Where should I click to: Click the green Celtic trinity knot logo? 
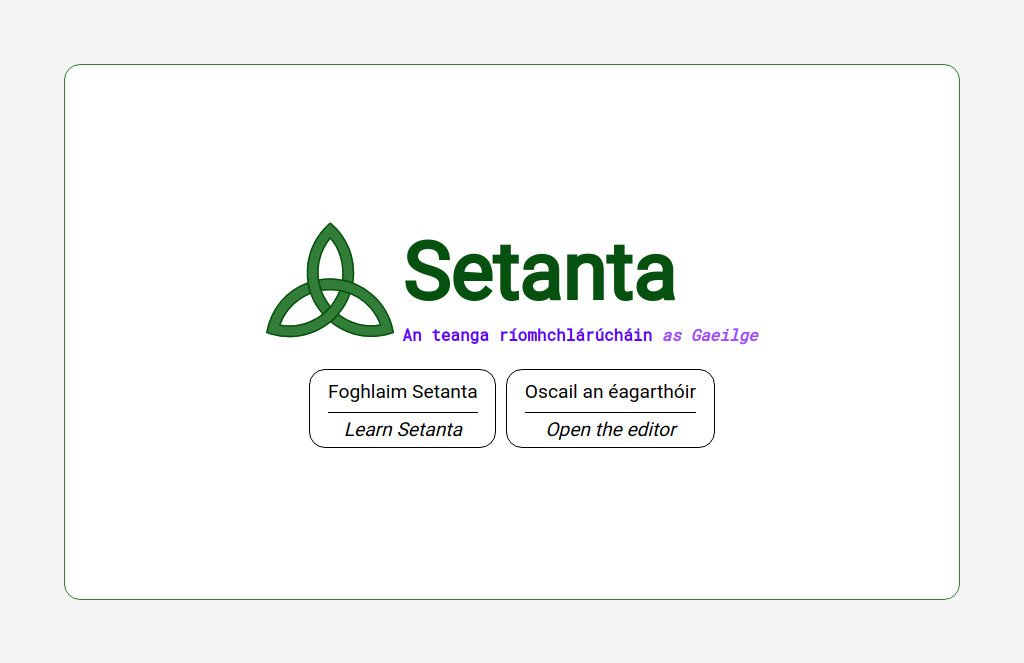click(x=330, y=280)
